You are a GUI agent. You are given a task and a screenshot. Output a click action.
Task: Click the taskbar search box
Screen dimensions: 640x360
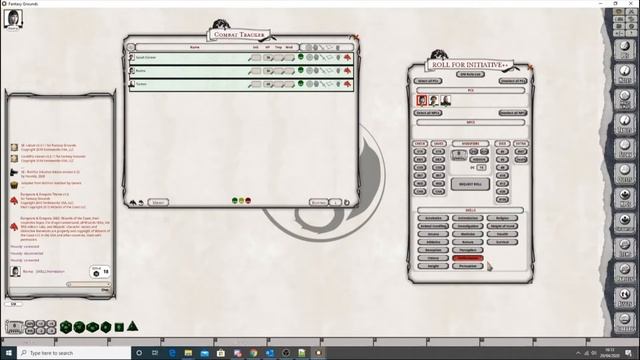coord(74,353)
